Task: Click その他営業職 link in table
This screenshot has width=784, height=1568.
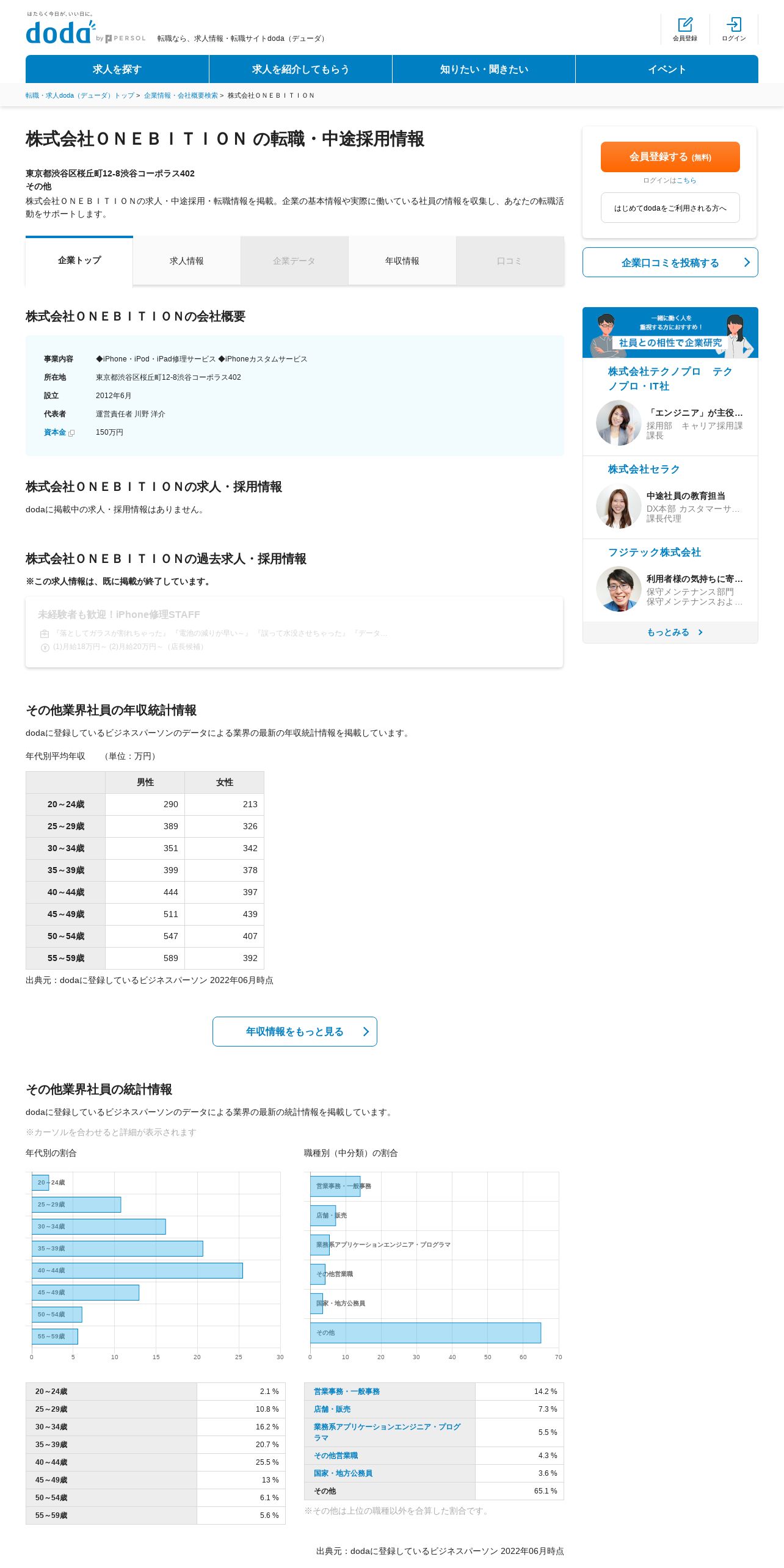Action: [336, 1456]
